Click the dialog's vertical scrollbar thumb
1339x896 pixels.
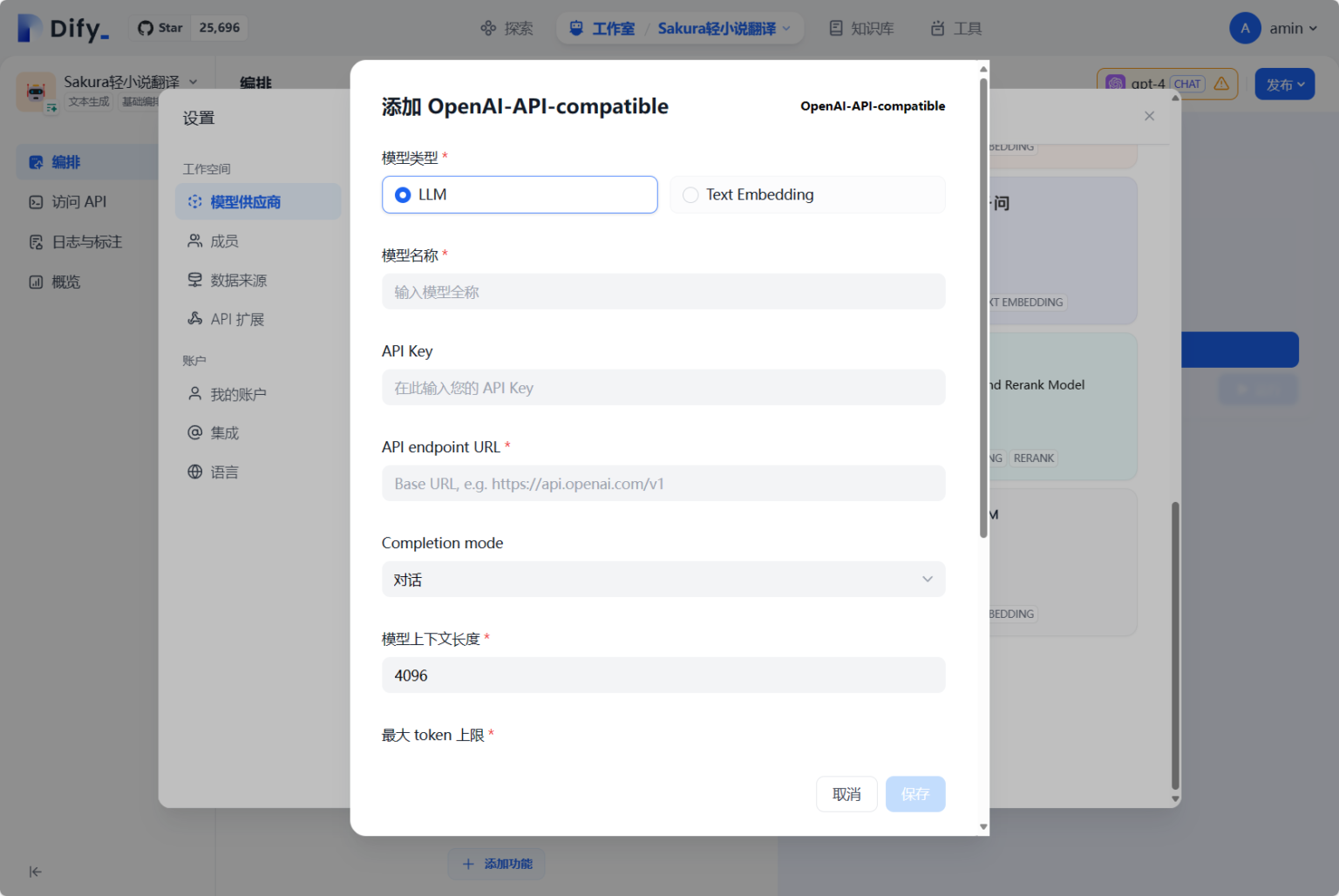pos(983,305)
